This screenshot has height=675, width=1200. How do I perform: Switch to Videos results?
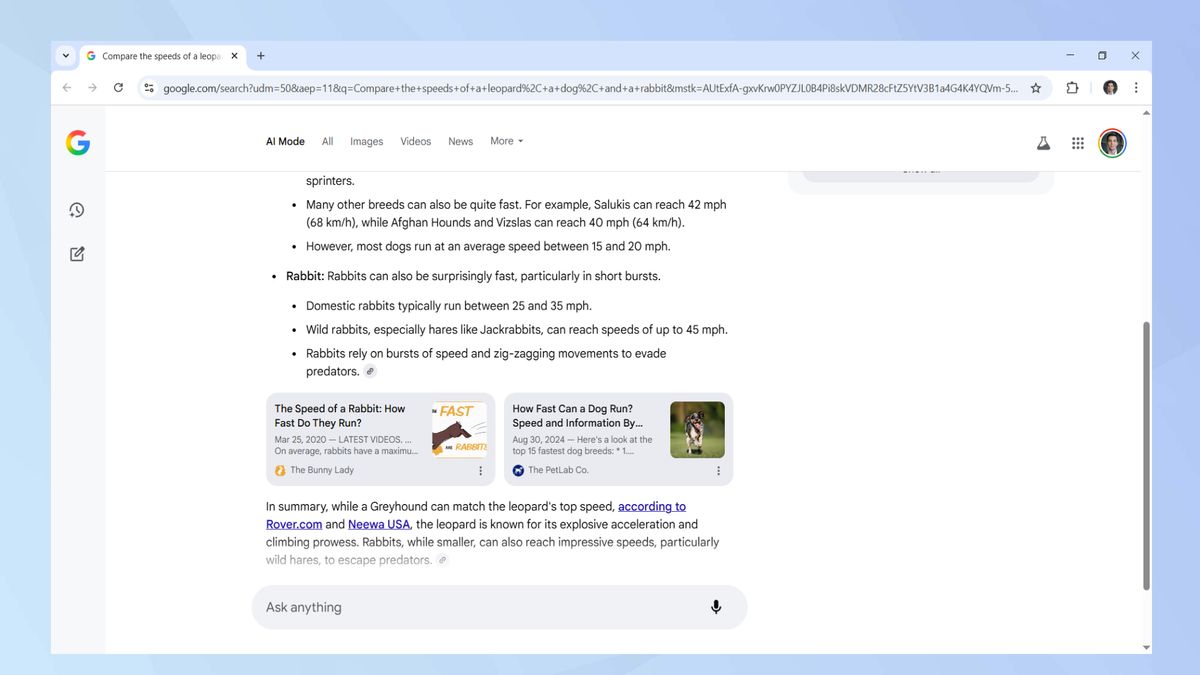point(415,141)
